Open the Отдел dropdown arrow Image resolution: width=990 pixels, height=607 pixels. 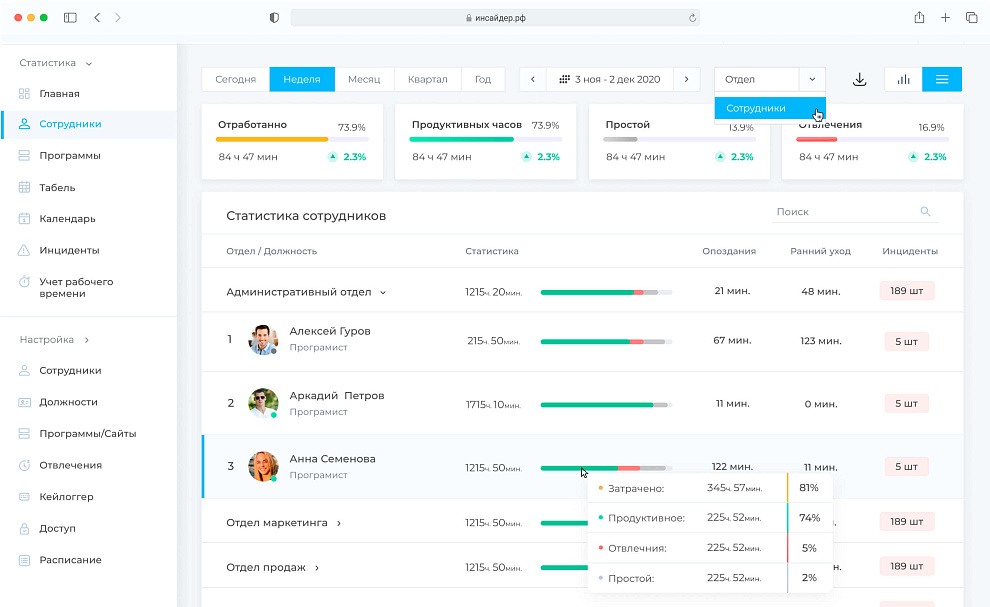(x=812, y=80)
